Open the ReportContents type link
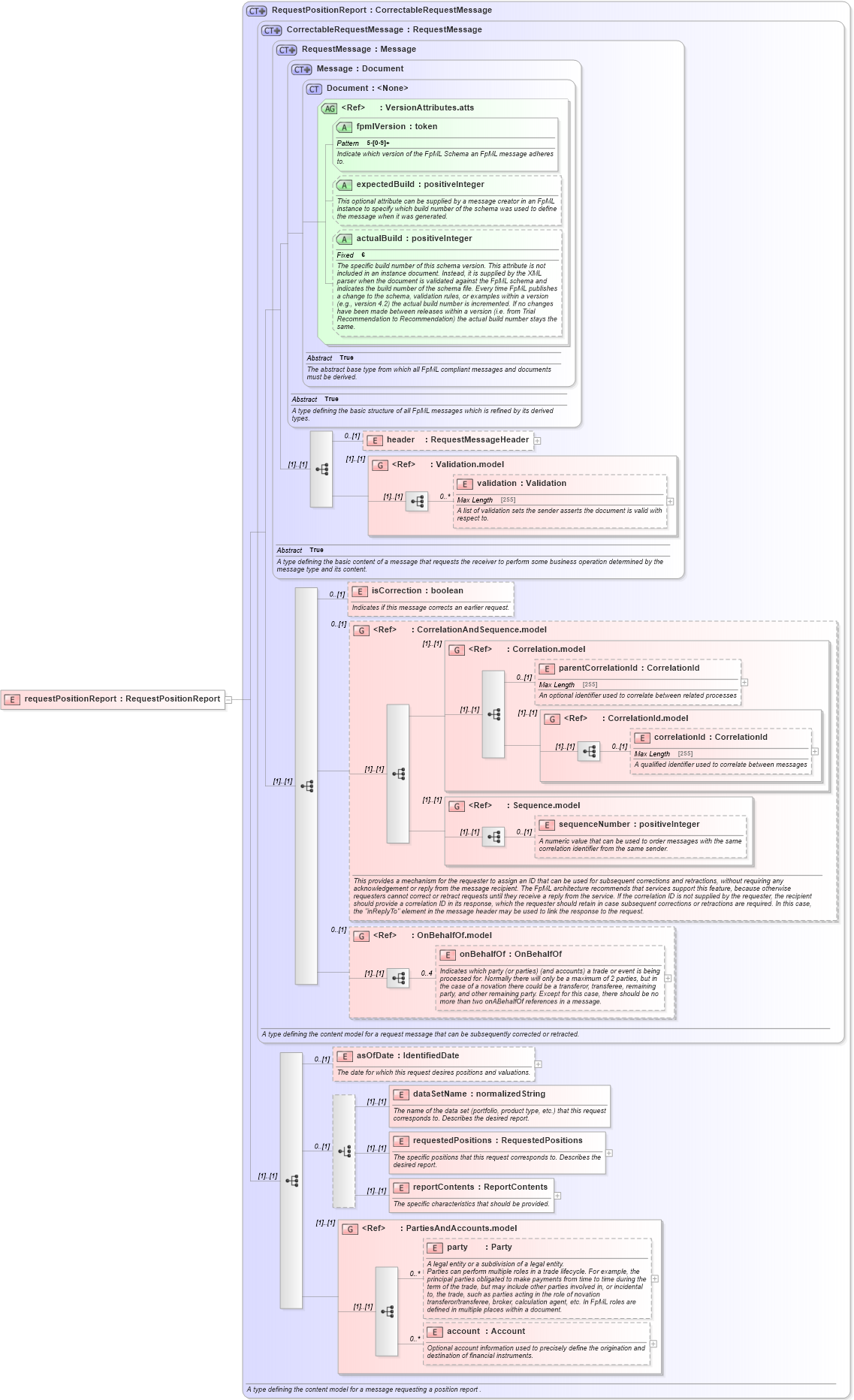This screenshot has width=854, height=1400. tap(516, 1187)
